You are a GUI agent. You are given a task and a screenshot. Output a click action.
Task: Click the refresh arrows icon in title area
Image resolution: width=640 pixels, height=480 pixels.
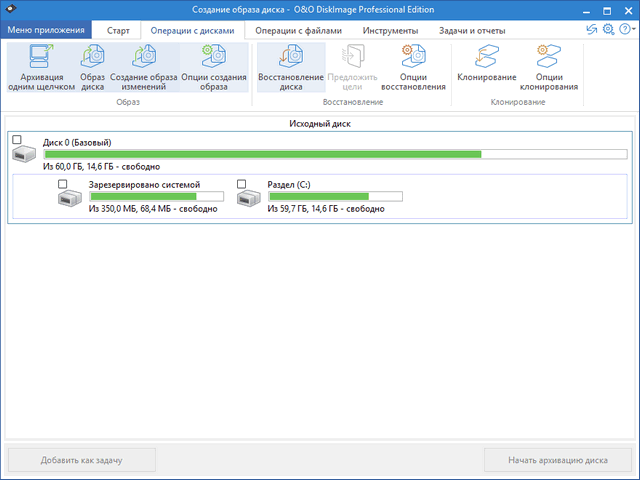(x=591, y=29)
